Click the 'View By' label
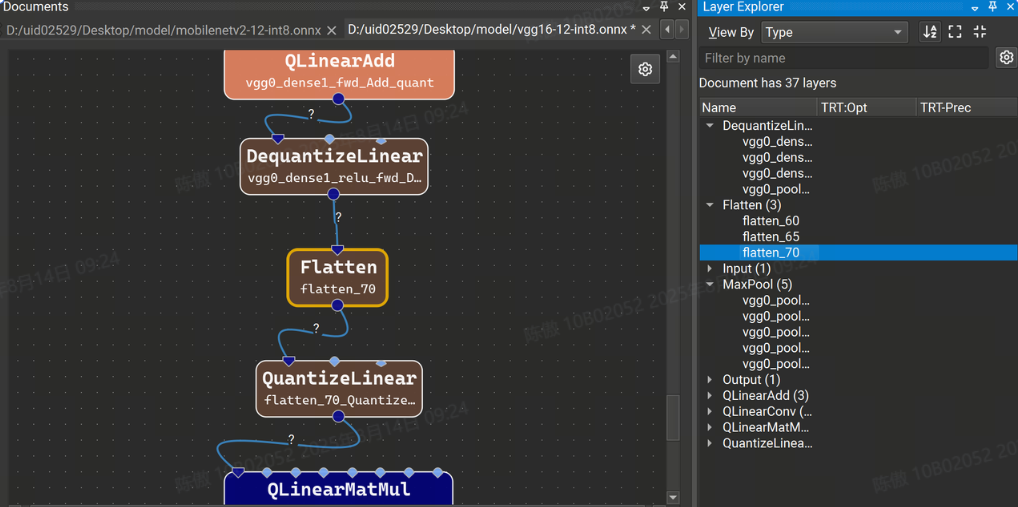This screenshot has height=507, width=1018. 731,32
